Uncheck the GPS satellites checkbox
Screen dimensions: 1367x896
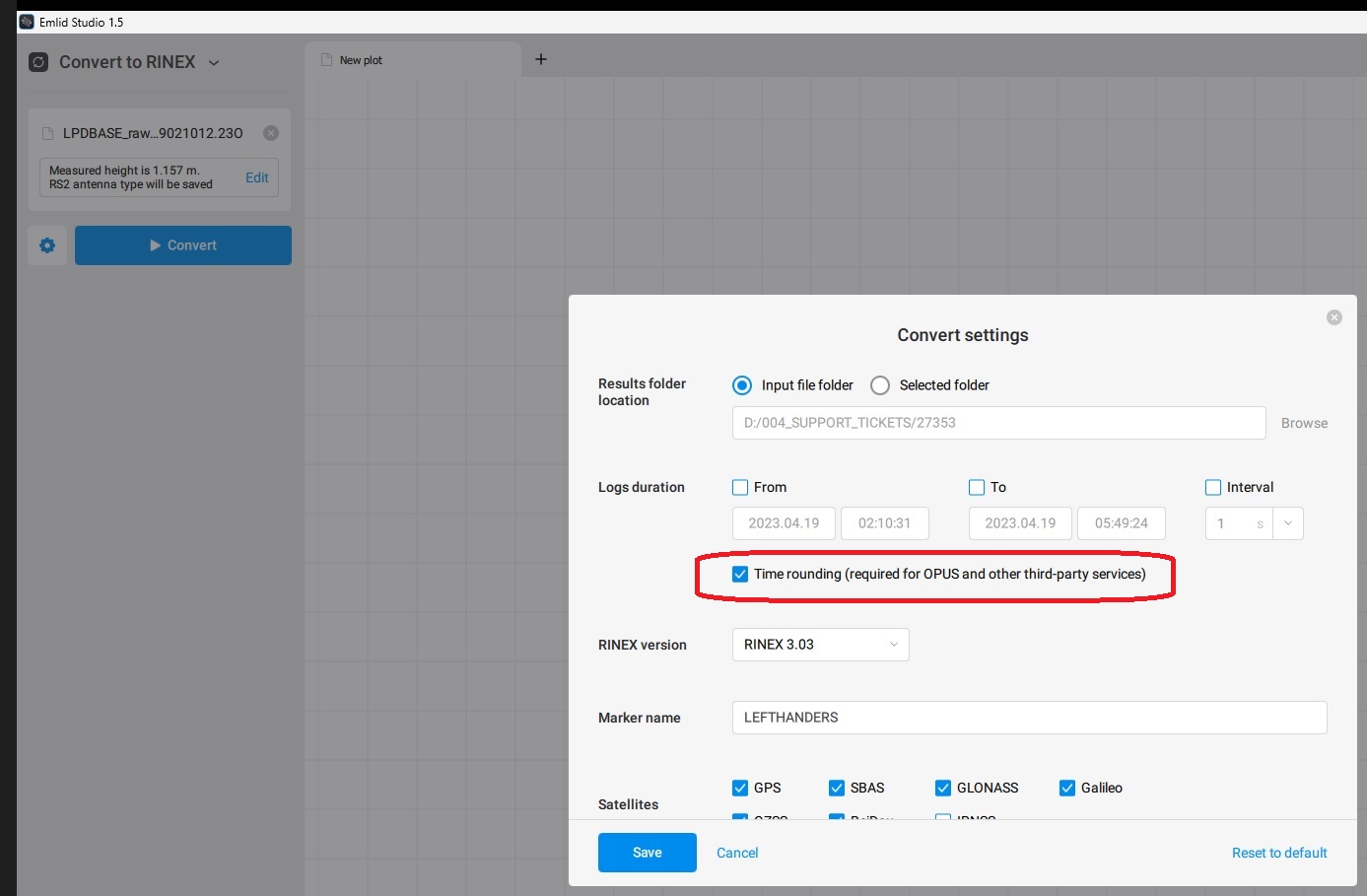[740, 788]
